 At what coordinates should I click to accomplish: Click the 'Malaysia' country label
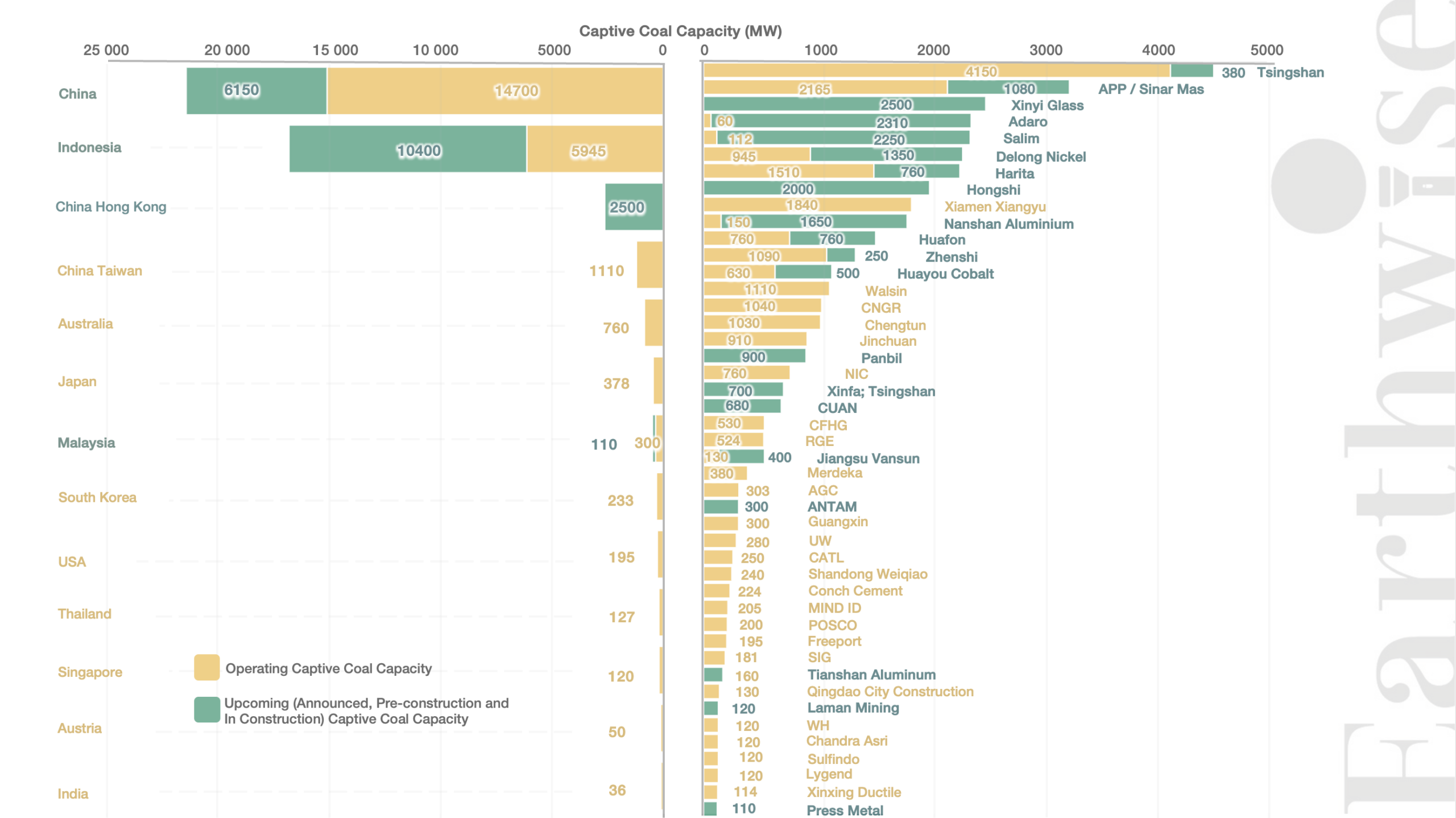(86, 443)
